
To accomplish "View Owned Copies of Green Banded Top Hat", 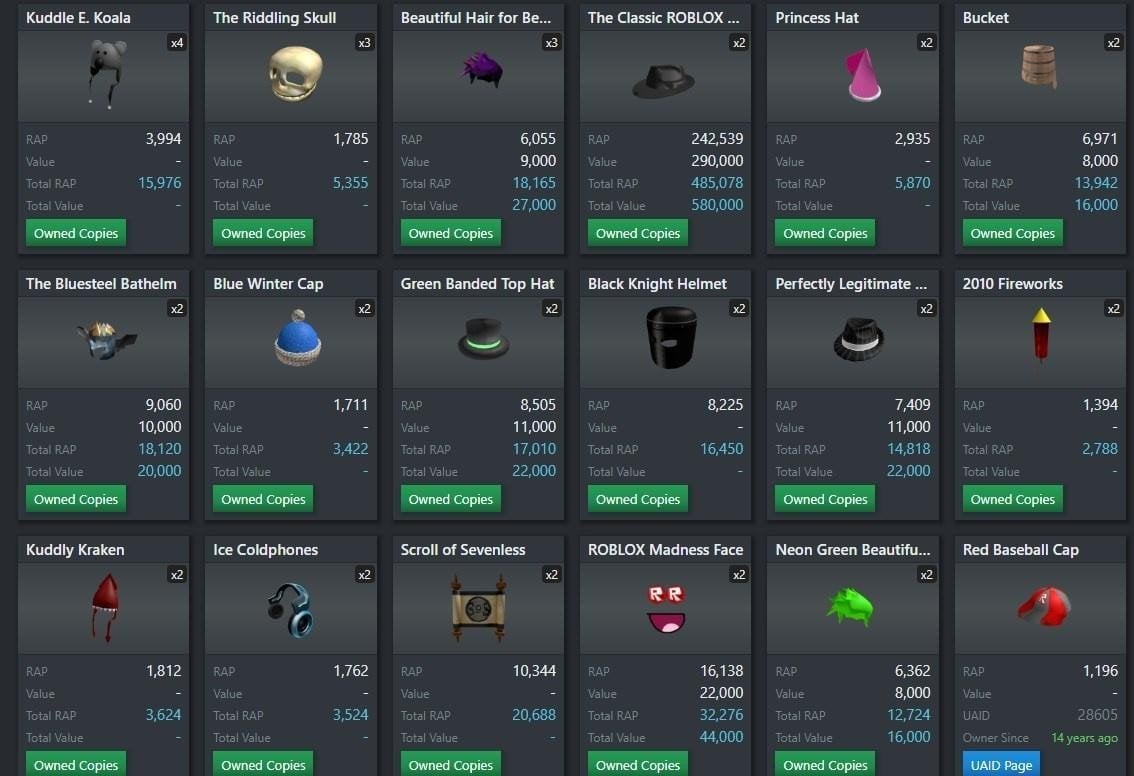I will click(451, 499).
